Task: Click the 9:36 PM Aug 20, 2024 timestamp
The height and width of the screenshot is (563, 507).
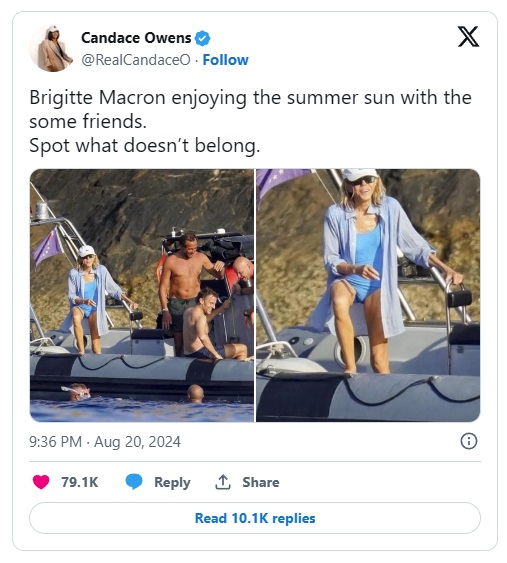Action: (105, 442)
